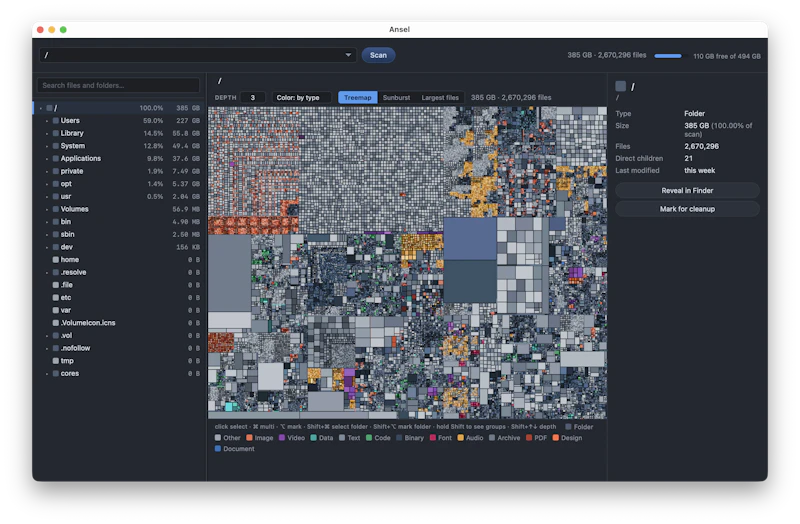Select the .vol row in tree
Viewport: 800px width, 524px height.
tap(118, 336)
